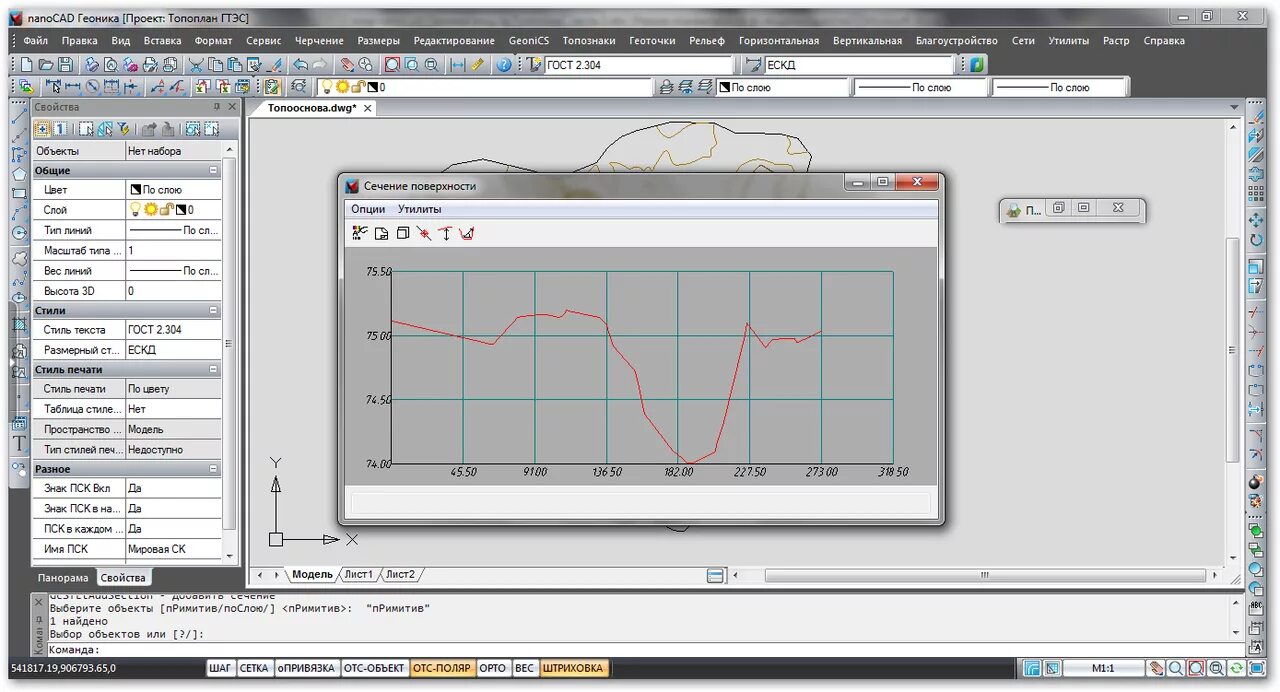
Task: Collapse the Разное properties section
Action: (x=213, y=469)
